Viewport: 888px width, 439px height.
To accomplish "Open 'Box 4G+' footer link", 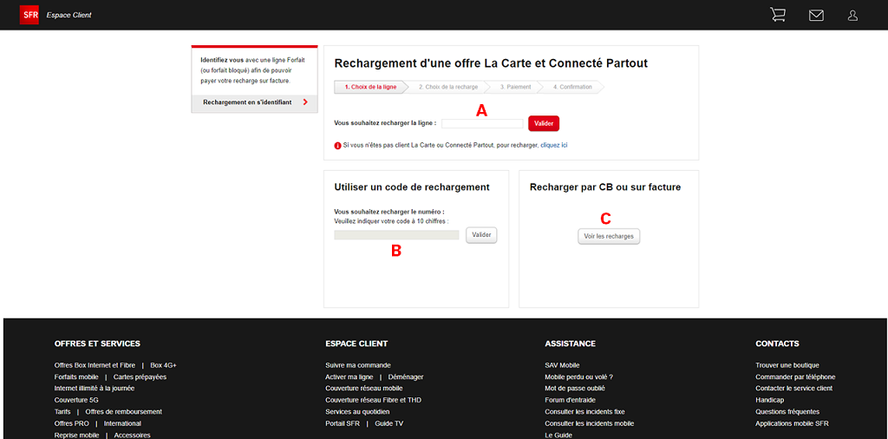I will click(x=163, y=365).
